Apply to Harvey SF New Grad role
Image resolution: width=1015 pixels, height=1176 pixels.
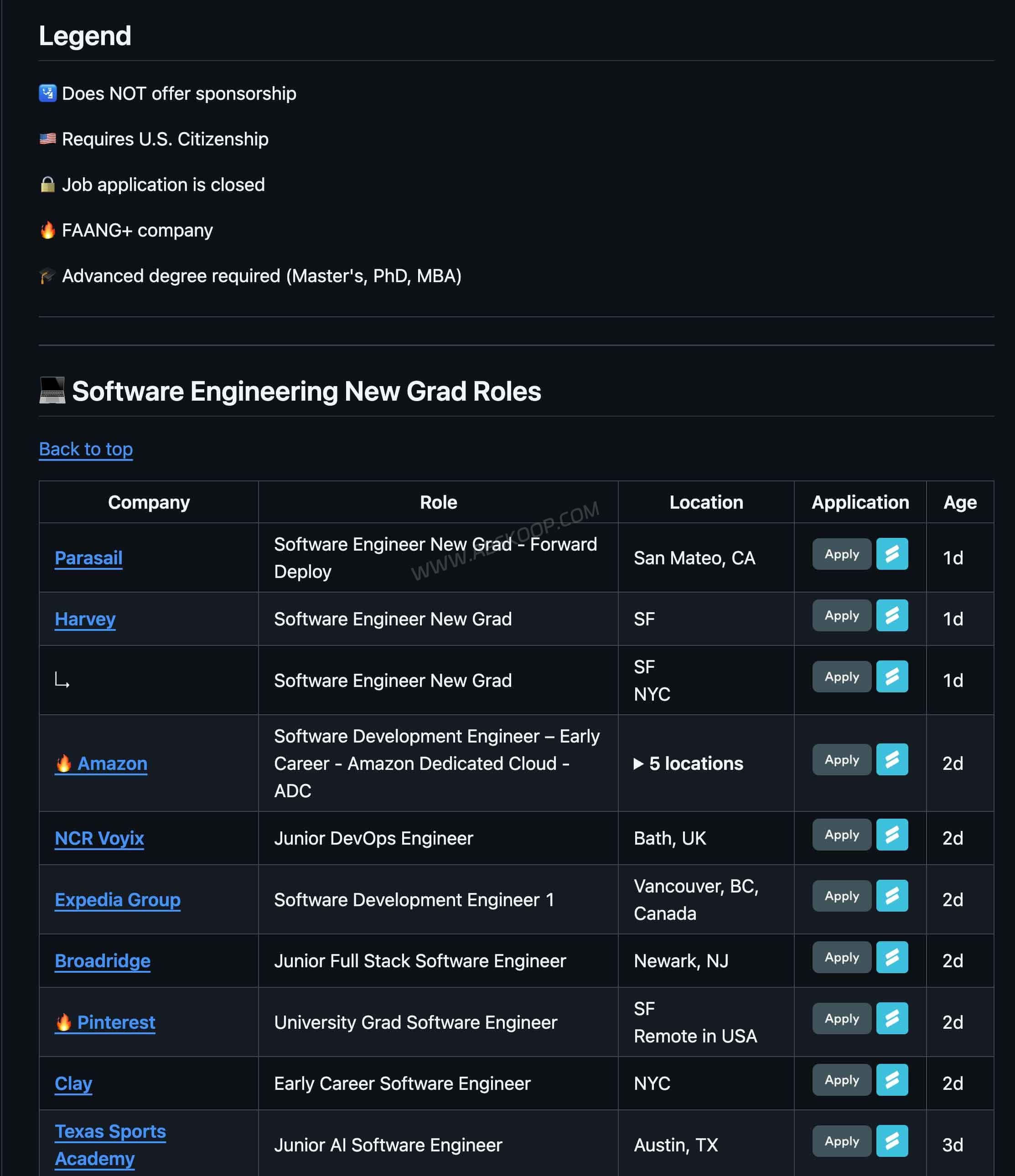(x=842, y=615)
